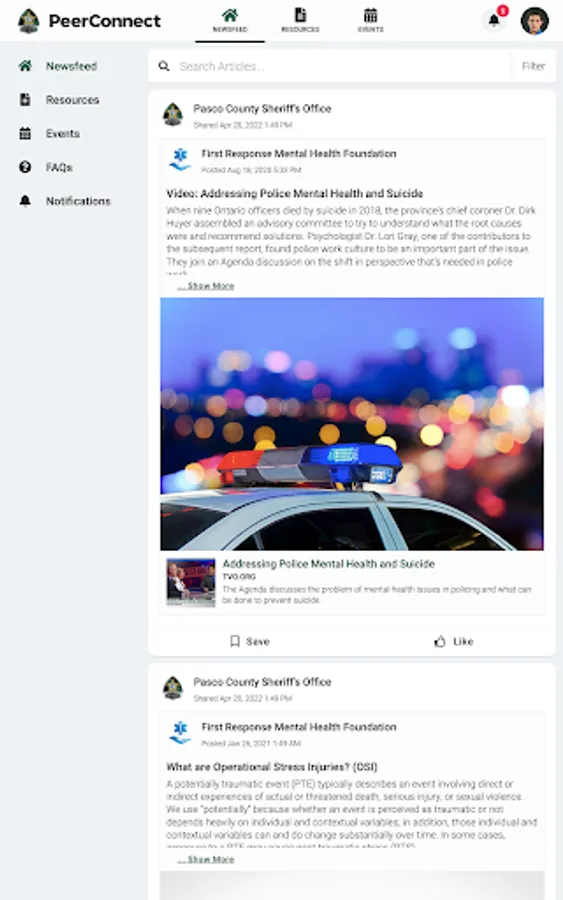The image size is (563, 900).
Task: Open the Filter option beside search
Action: [533, 66]
